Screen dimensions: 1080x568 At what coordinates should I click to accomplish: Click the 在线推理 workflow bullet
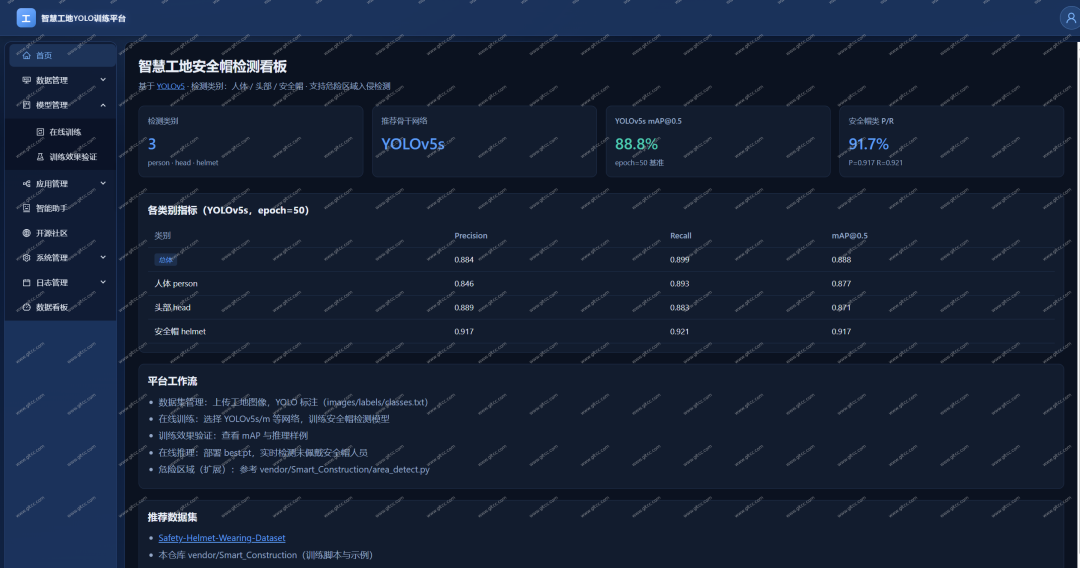[x=263, y=453]
